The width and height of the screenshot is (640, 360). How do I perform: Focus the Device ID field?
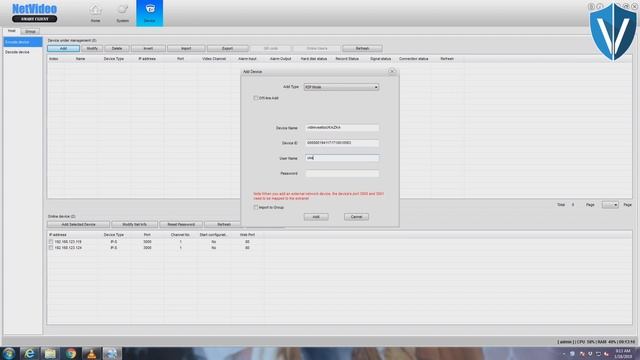pos(342,143)
